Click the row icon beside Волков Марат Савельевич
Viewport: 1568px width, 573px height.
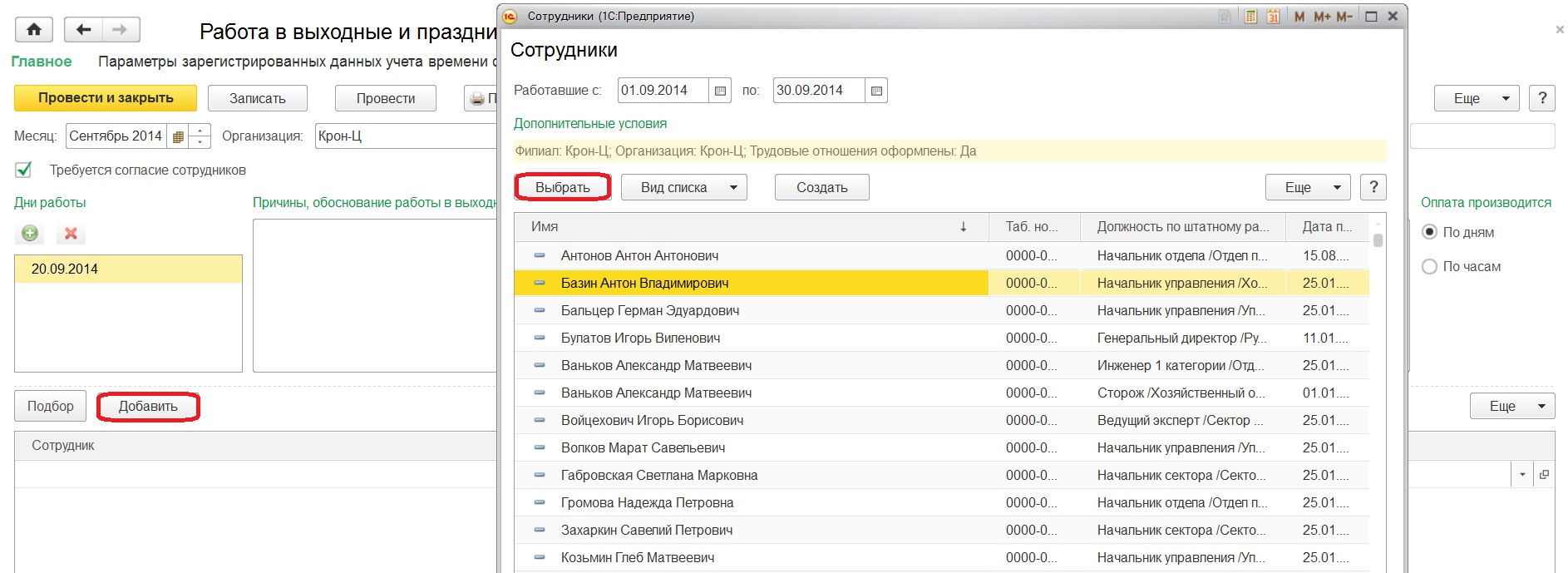click(540, 448)
